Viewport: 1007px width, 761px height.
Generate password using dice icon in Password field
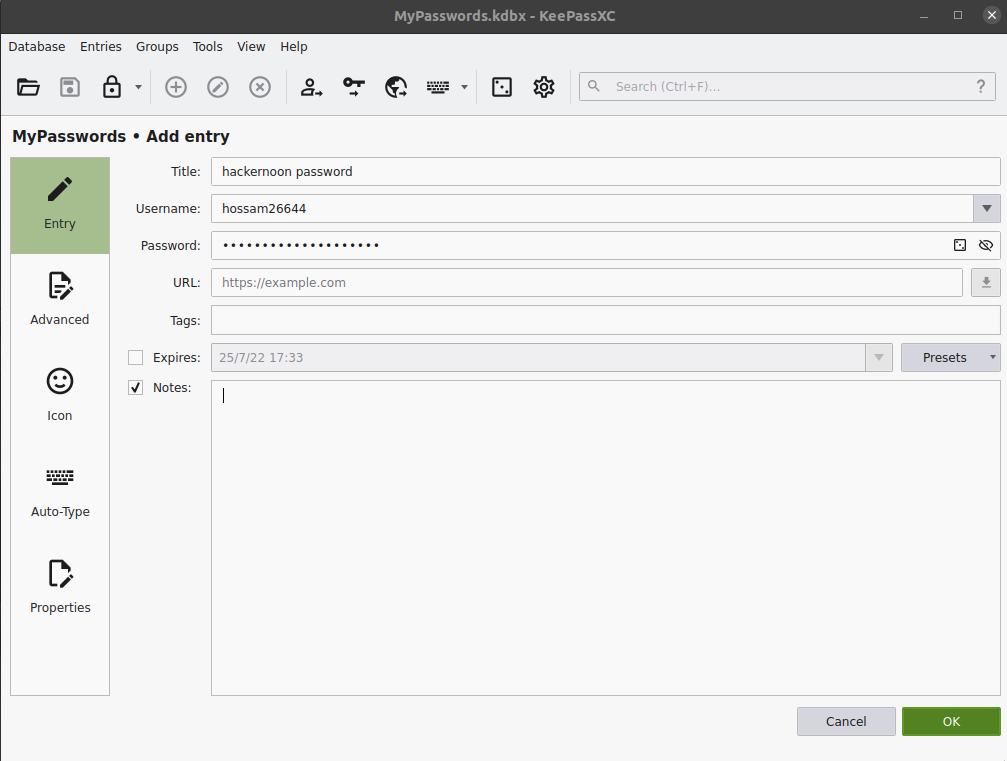click(960, 245)
